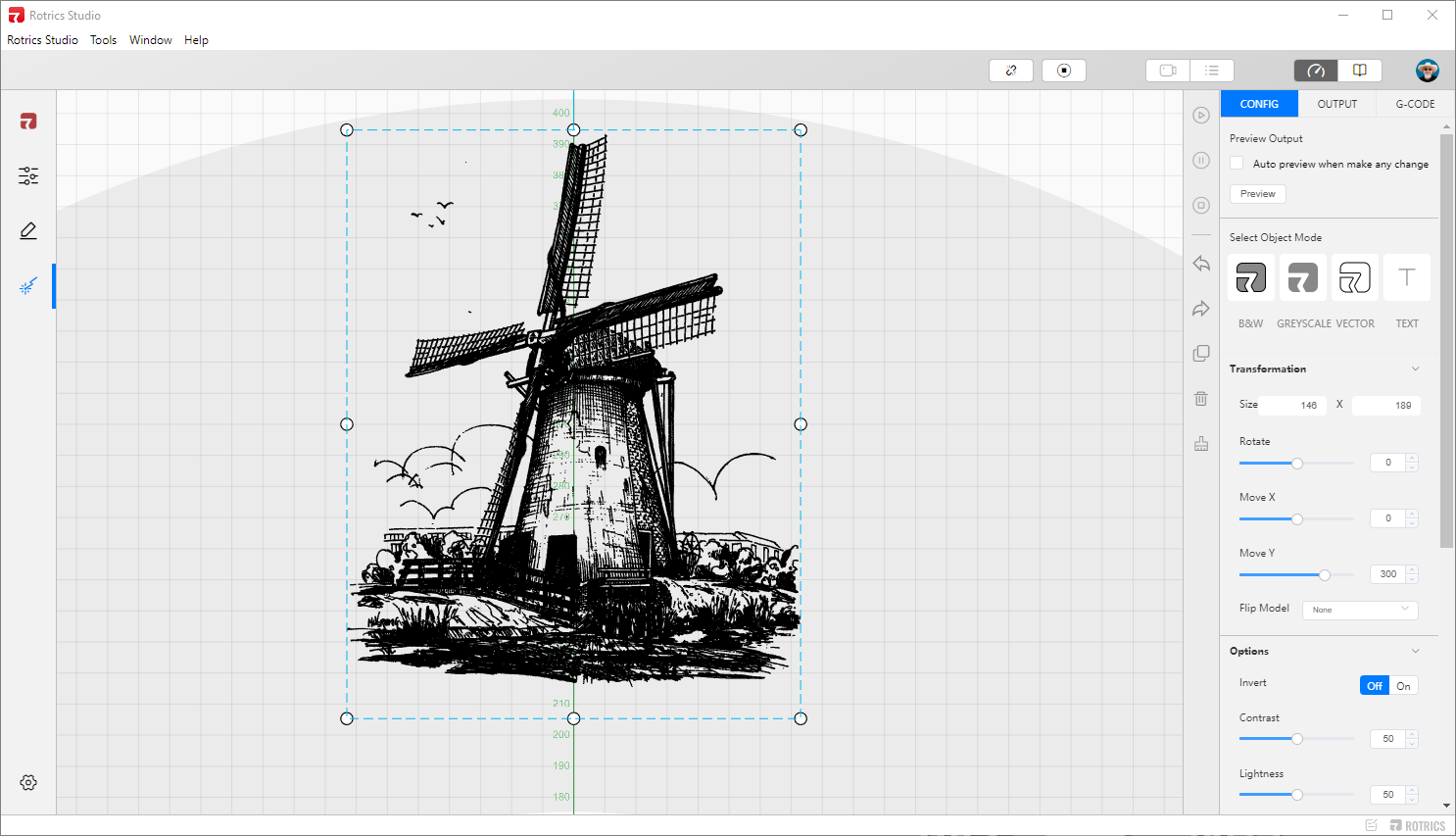Screen dimensions: 1456x836
Task: Click the emergency stop button in toolbar
Action: pyautogui.click(x=1064, y=71)
